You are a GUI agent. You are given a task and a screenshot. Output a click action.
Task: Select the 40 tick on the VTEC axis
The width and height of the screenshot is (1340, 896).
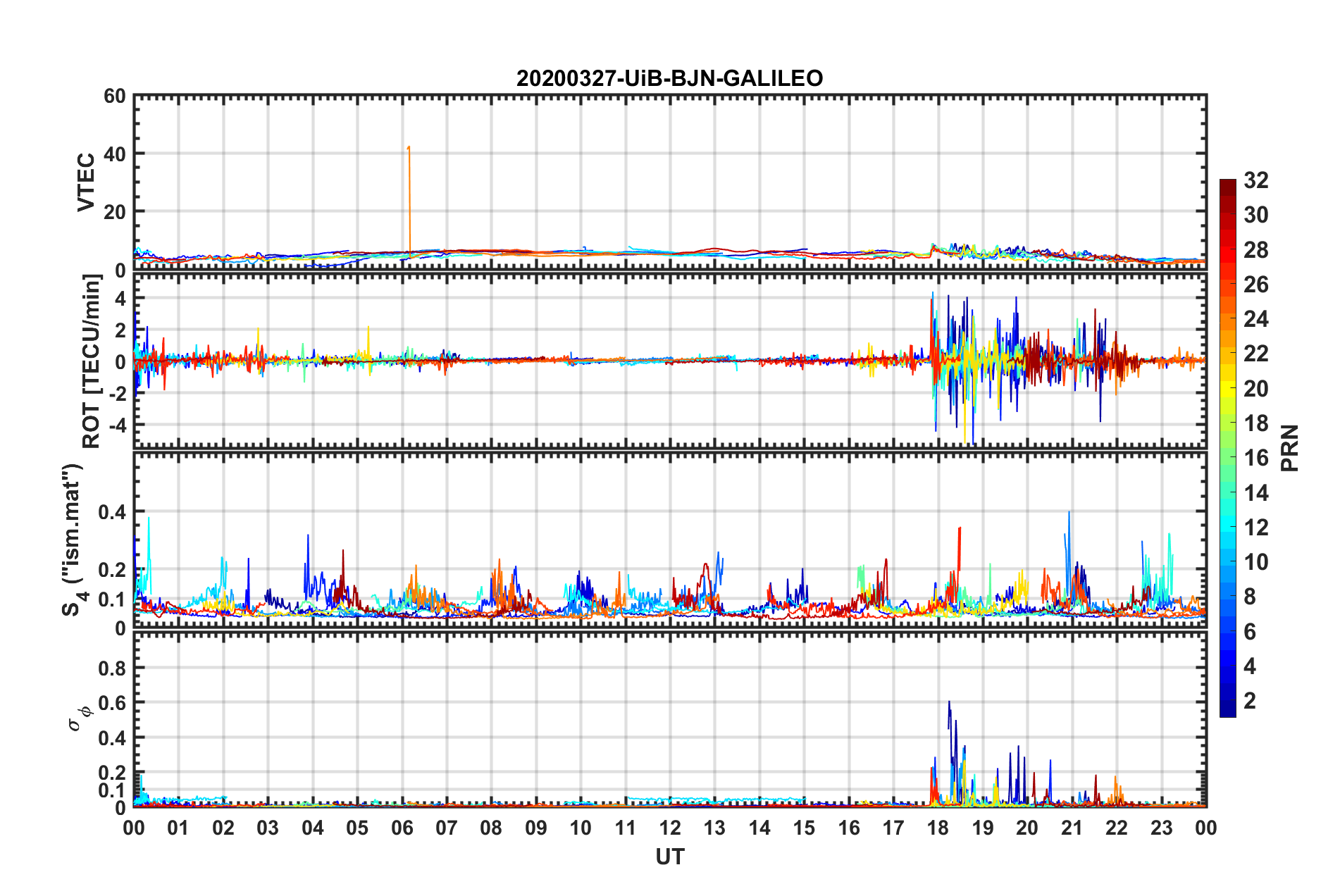[x=115, y=154]
